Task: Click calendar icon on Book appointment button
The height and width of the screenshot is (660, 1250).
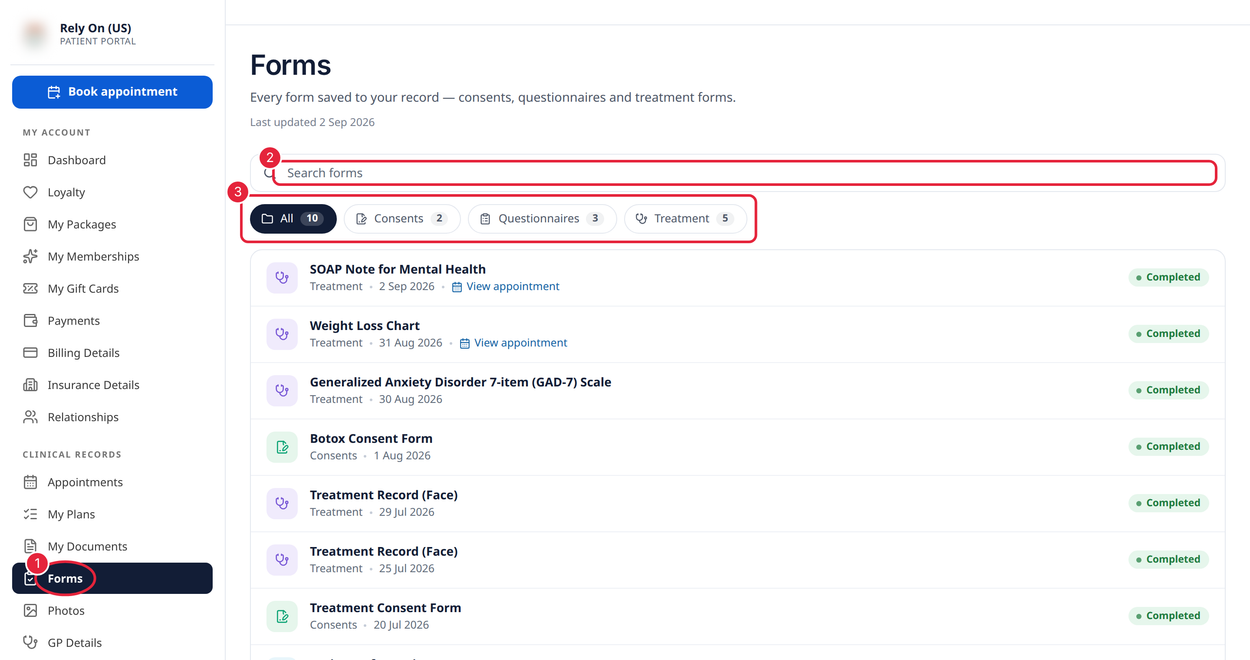Action: coord(54,92)
